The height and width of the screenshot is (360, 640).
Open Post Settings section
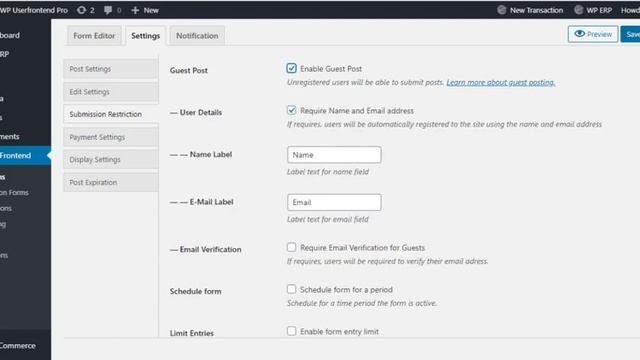point(111,69)
